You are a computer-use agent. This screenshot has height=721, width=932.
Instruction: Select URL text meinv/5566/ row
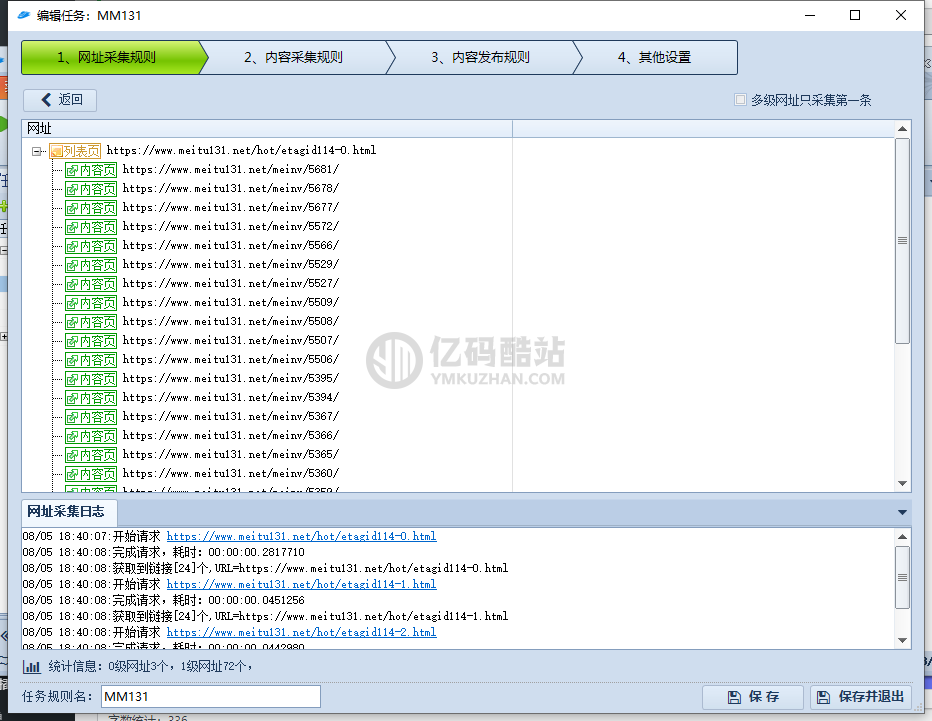point(231,245)
